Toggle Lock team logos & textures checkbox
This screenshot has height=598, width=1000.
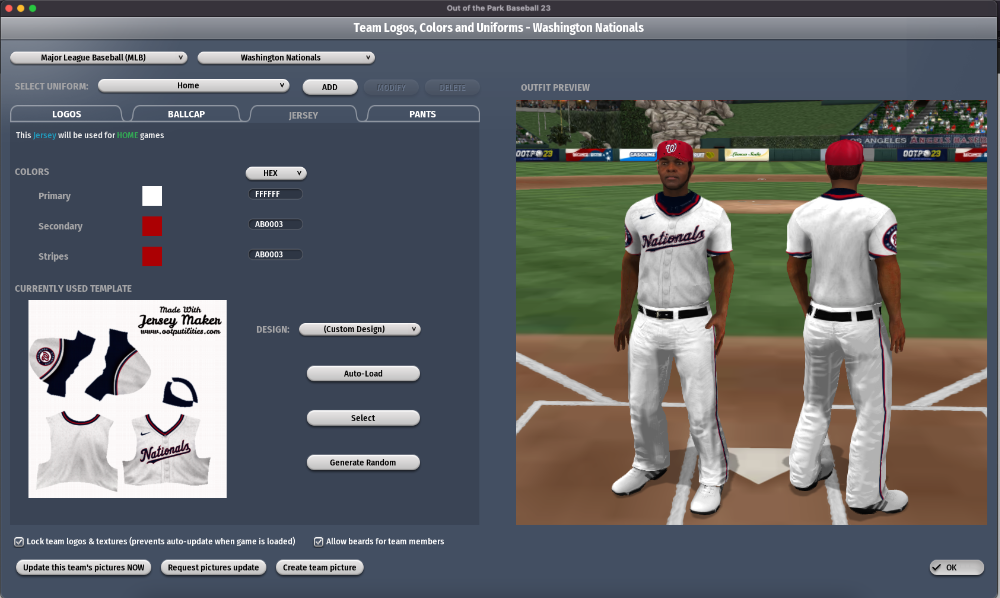coord(19,542)
